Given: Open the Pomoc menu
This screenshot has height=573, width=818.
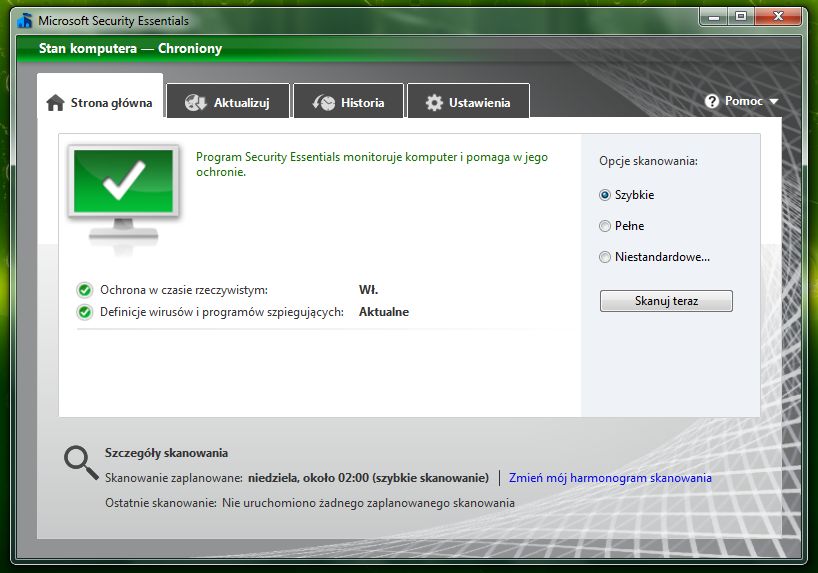Looking at the screenshot, I should pos(741,101).
